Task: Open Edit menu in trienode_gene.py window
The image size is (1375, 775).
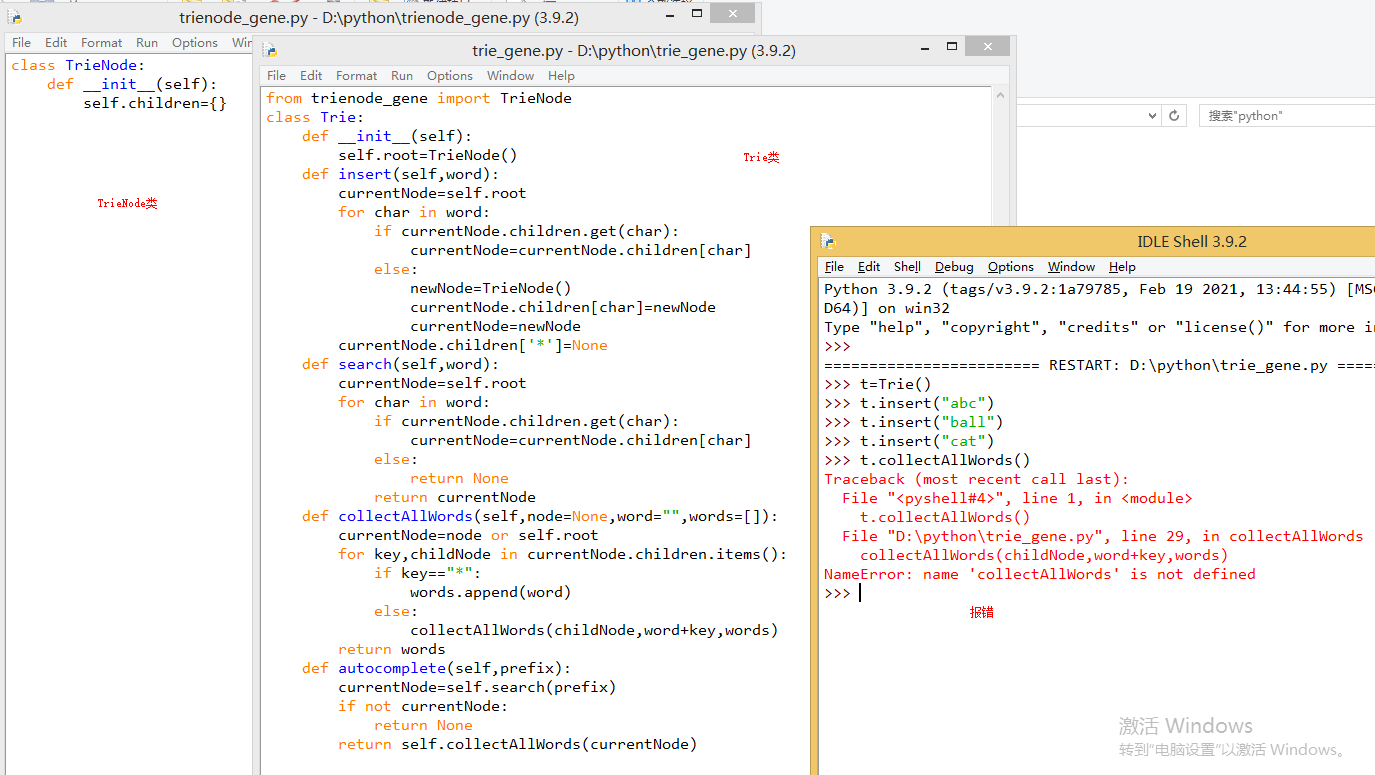Action: (56, 43)
